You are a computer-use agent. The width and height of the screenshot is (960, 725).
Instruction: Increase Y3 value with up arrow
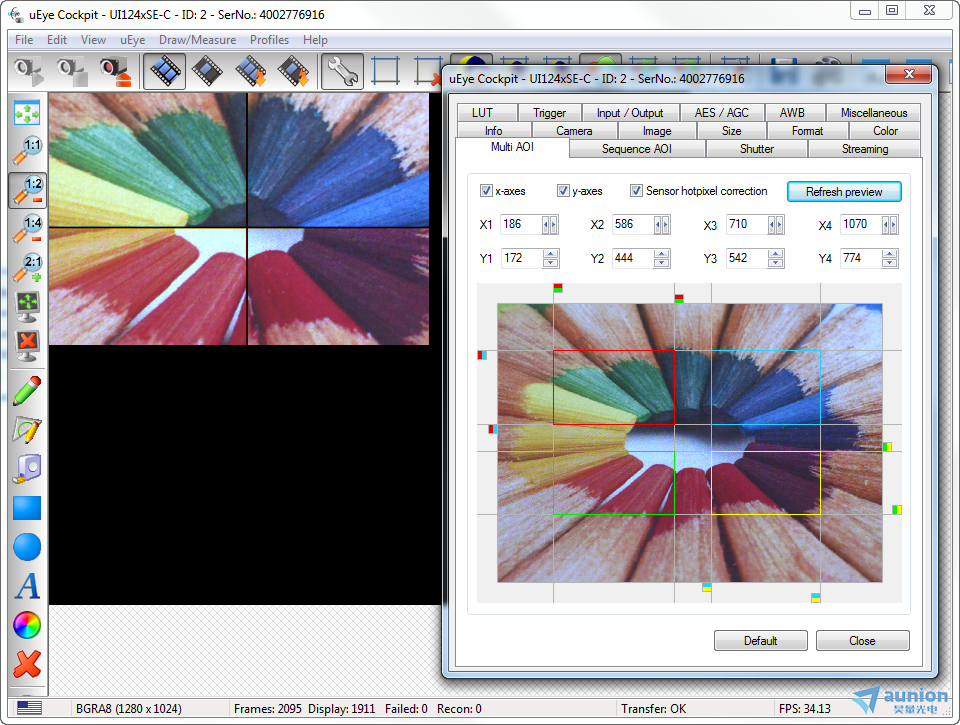[x=776, y=254]
